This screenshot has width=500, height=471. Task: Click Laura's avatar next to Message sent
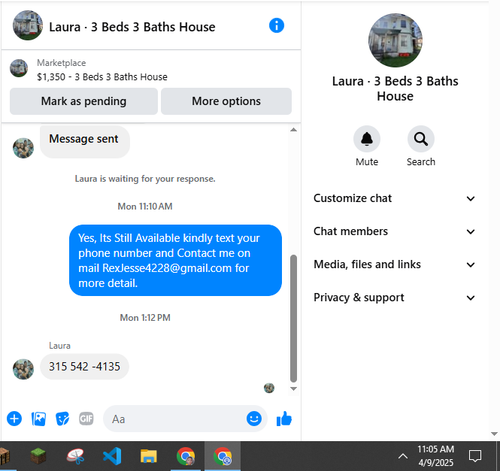click(x=23, y=148)
